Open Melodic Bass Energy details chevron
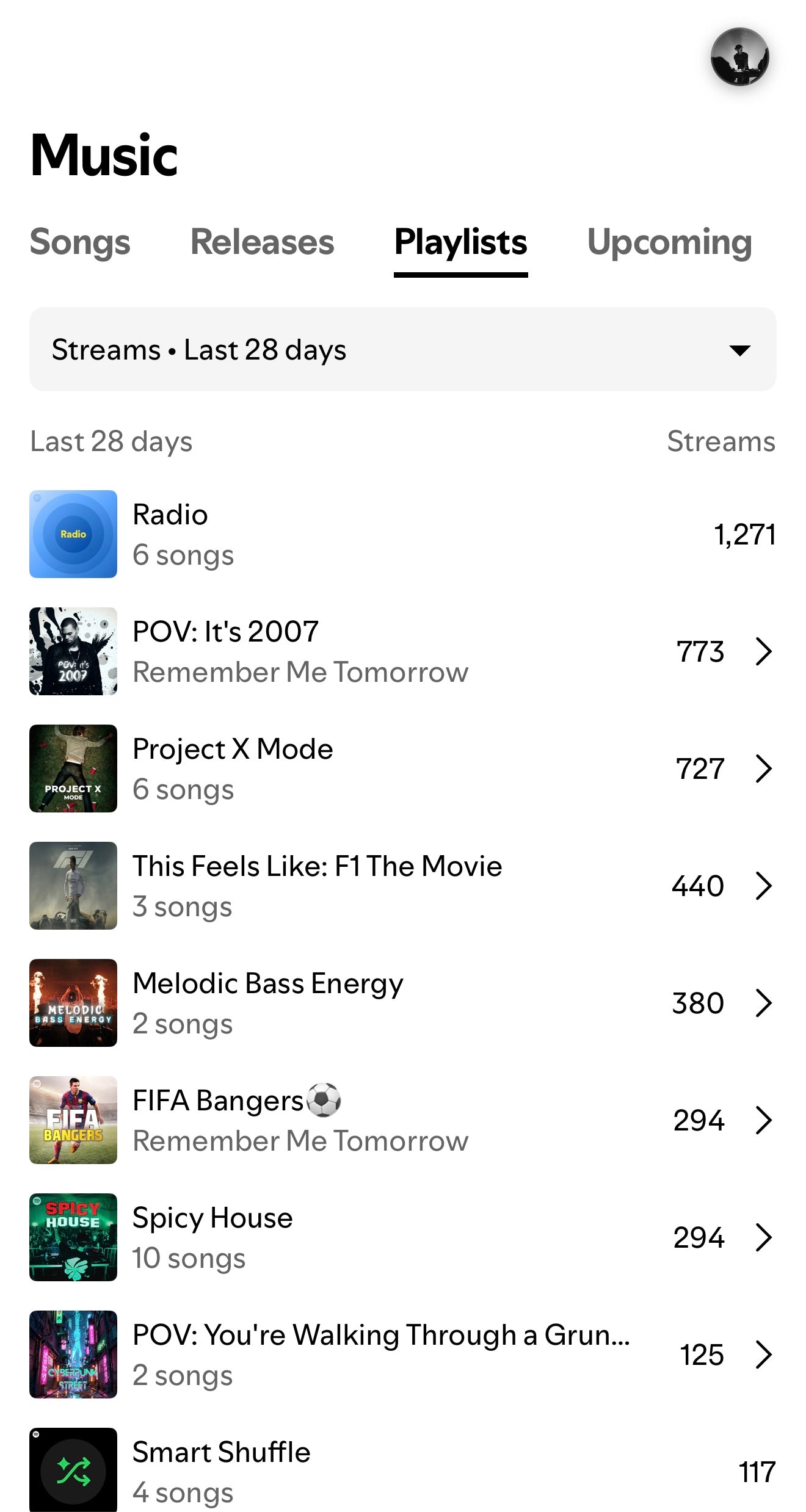Viewport: 806px width, 1512px height. [x=763, y=1003]
